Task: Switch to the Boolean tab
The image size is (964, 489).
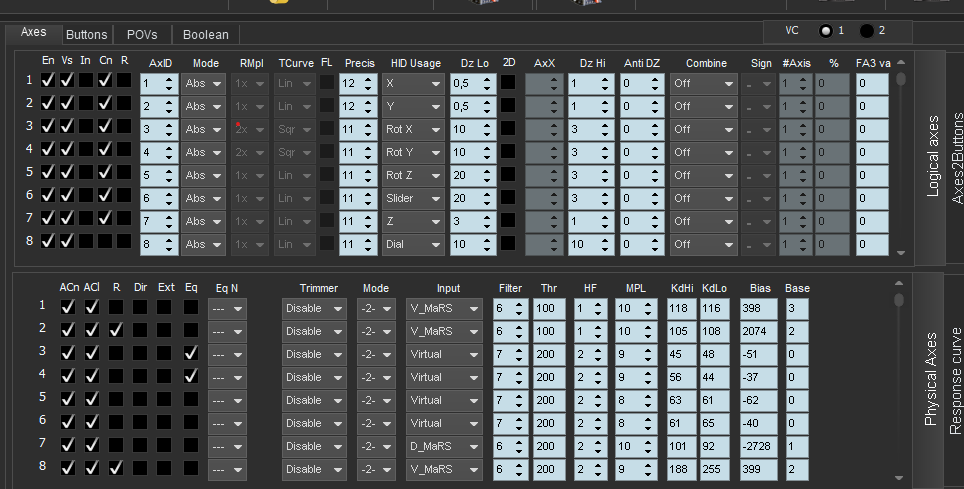Action: [205, 35]
